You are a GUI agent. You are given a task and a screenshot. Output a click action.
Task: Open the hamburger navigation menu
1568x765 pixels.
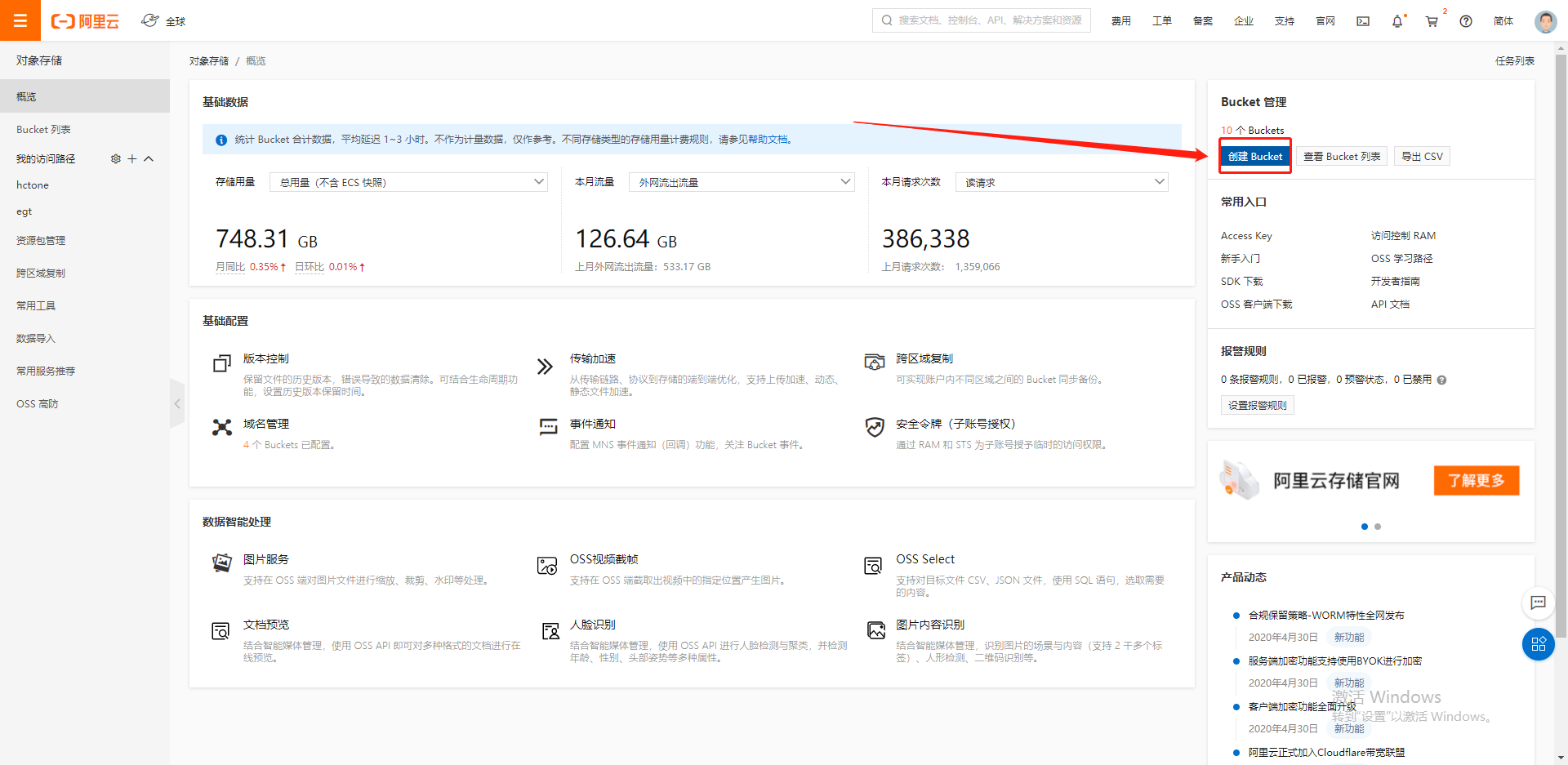pos(20,20)
